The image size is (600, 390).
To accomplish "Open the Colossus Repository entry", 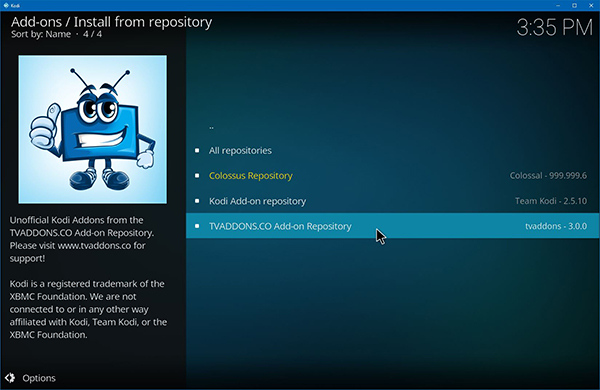I will tap(393, 176).
